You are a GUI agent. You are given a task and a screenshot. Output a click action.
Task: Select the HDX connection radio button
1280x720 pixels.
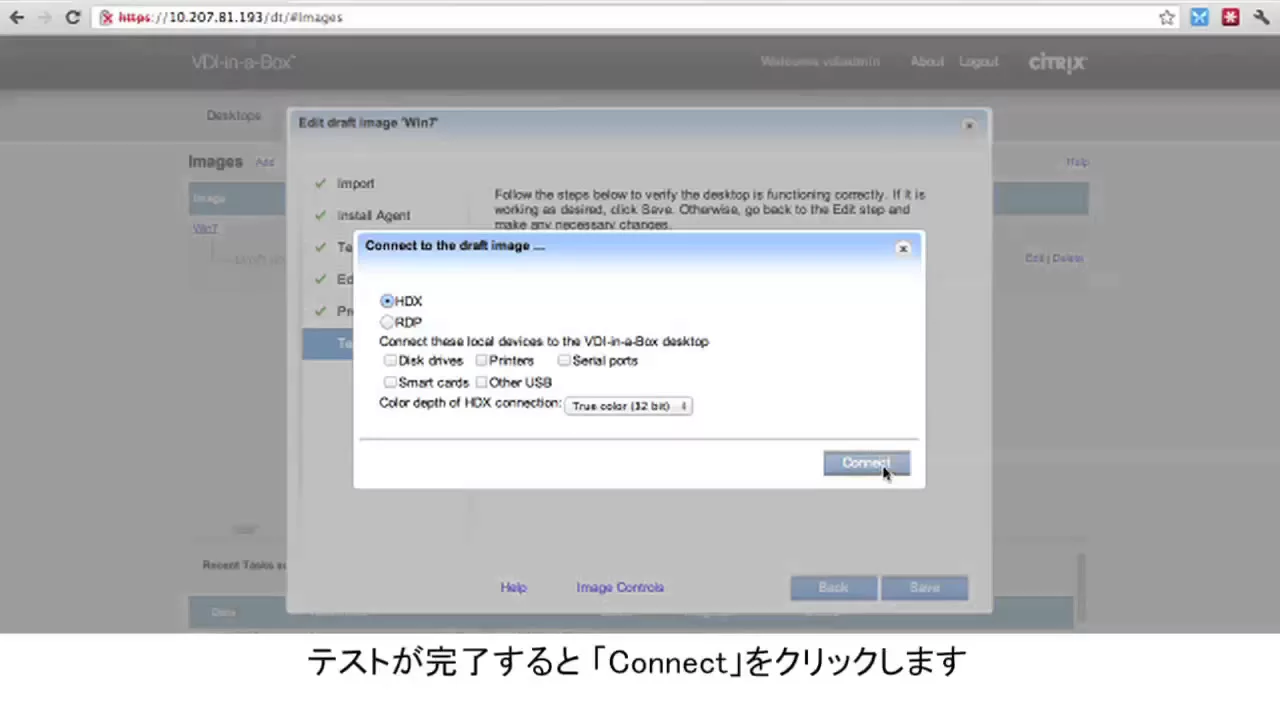point(387,301)
